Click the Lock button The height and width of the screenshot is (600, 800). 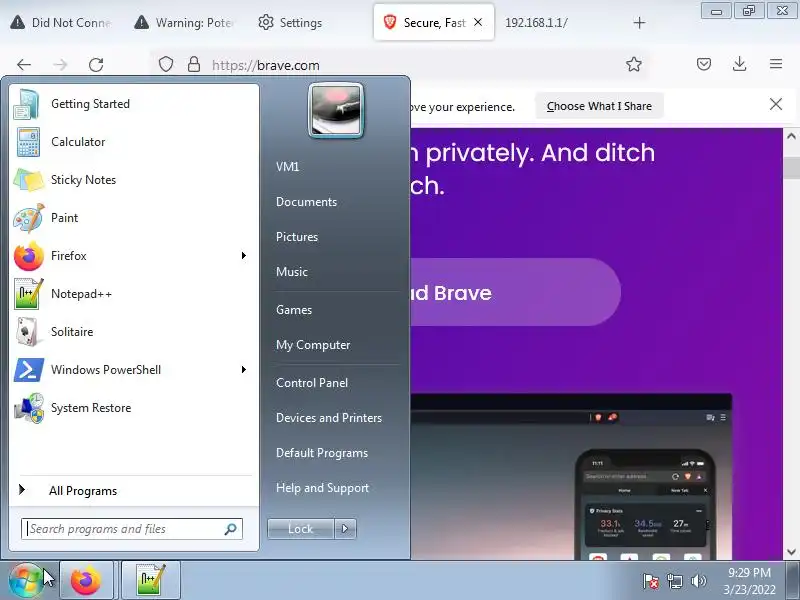click(x=301, y=529)
